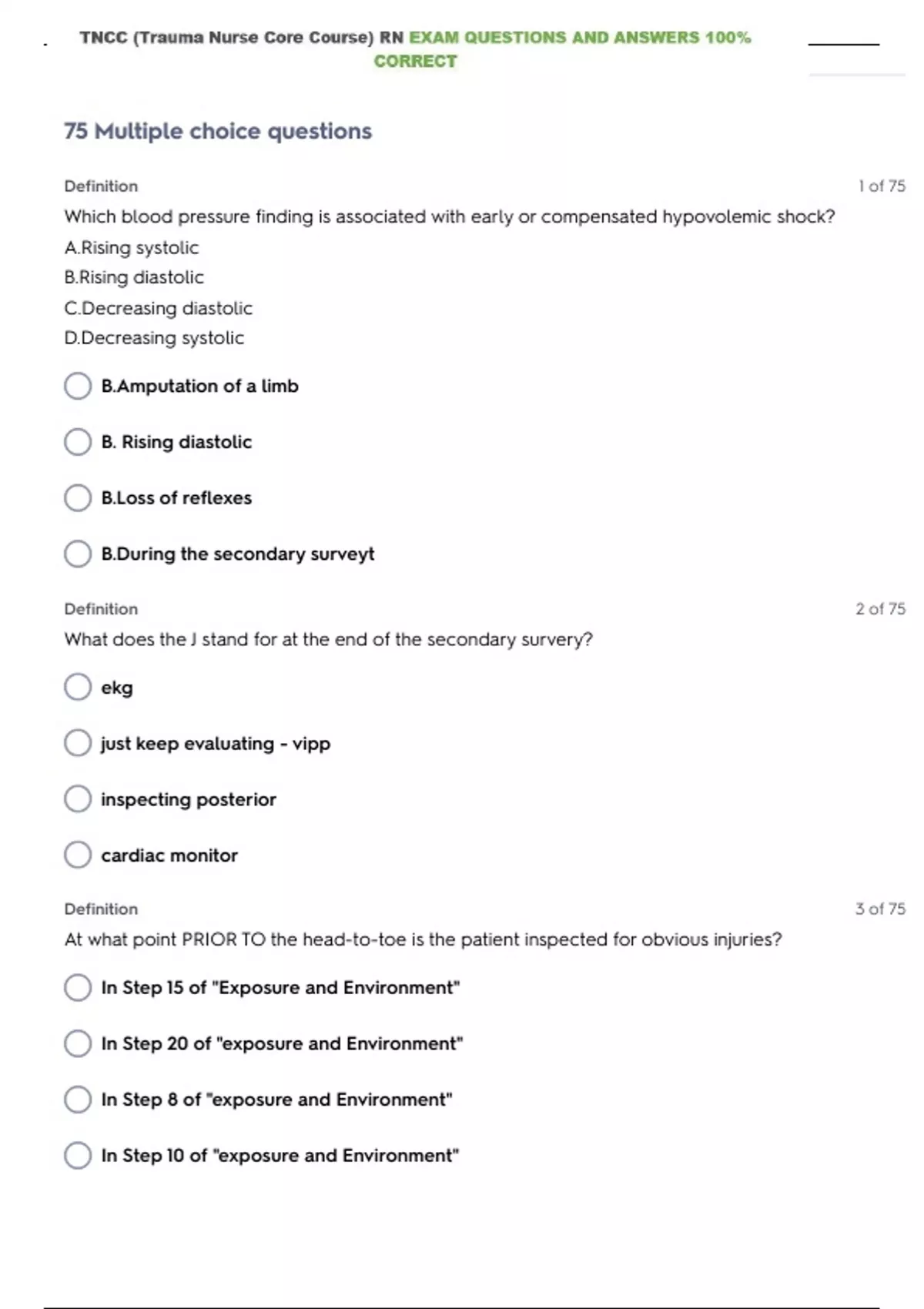
Task: Click the '3 of 75' question counter
Action: tap(880, 909)
